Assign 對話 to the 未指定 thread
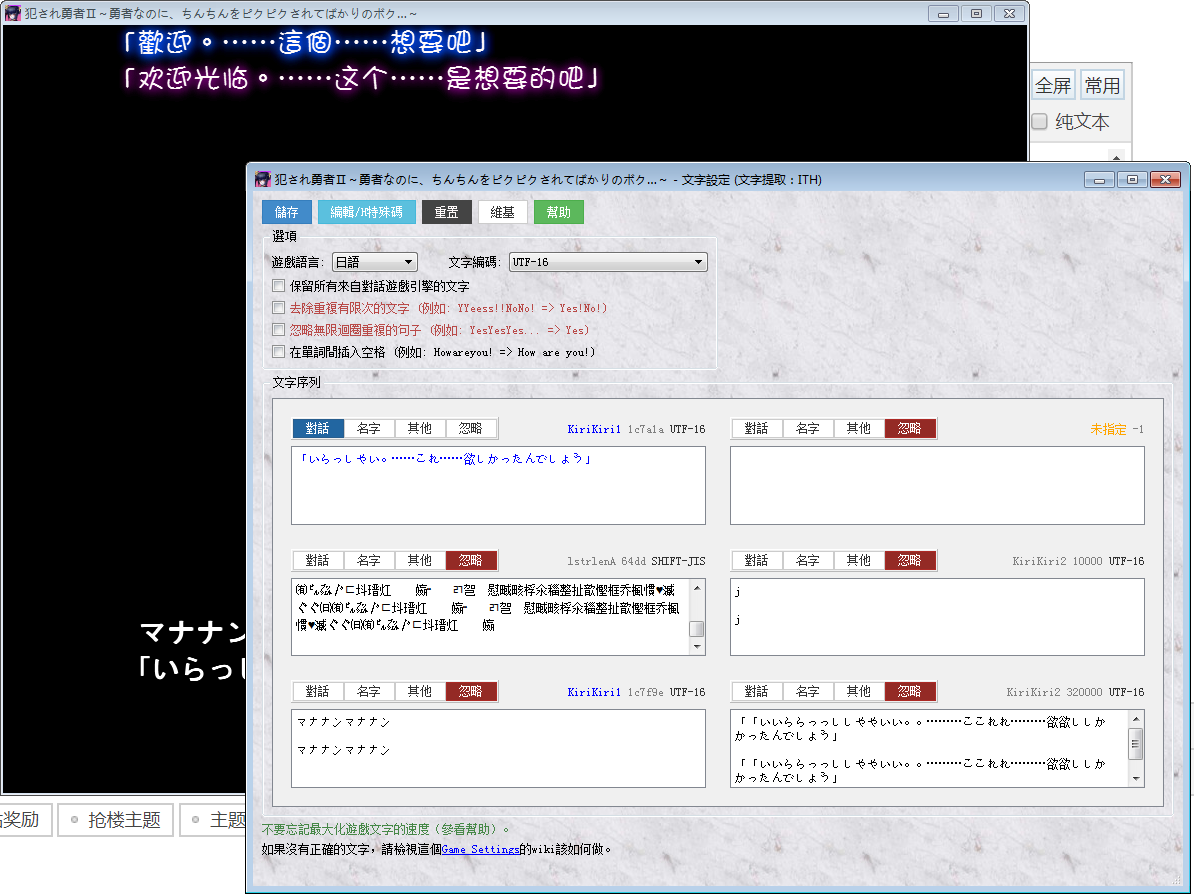This screenshot has height=896, width=1194. coord(757,427)
